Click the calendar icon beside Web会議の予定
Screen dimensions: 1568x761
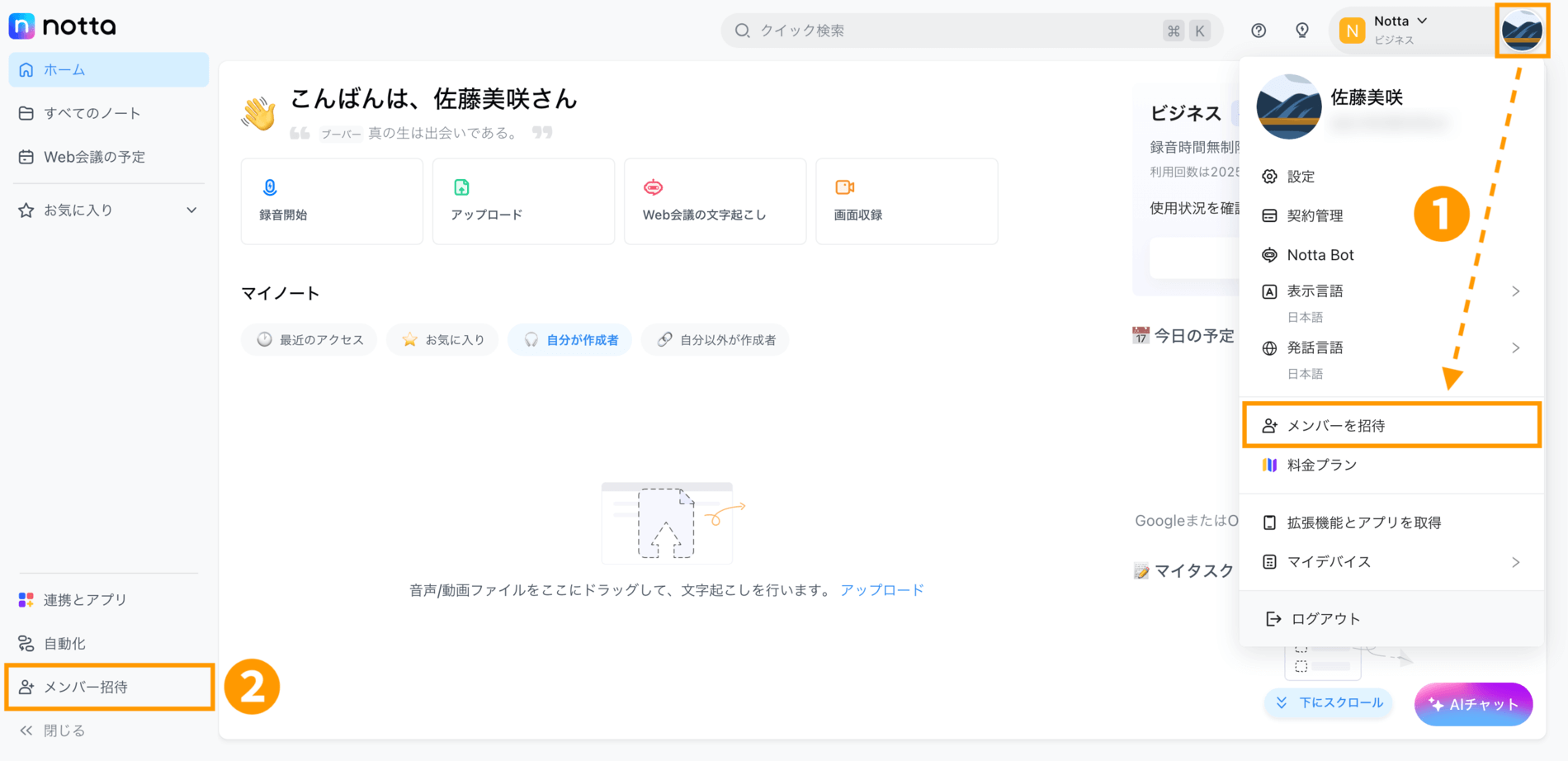click(x=26, y=157)
